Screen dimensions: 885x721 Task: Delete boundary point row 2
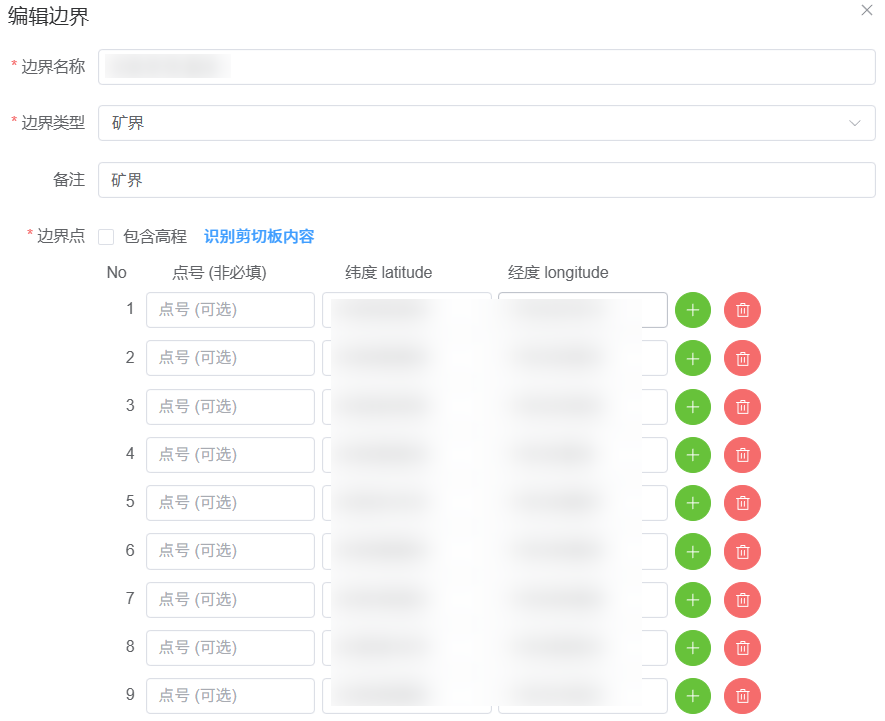[x=742, y=358]
